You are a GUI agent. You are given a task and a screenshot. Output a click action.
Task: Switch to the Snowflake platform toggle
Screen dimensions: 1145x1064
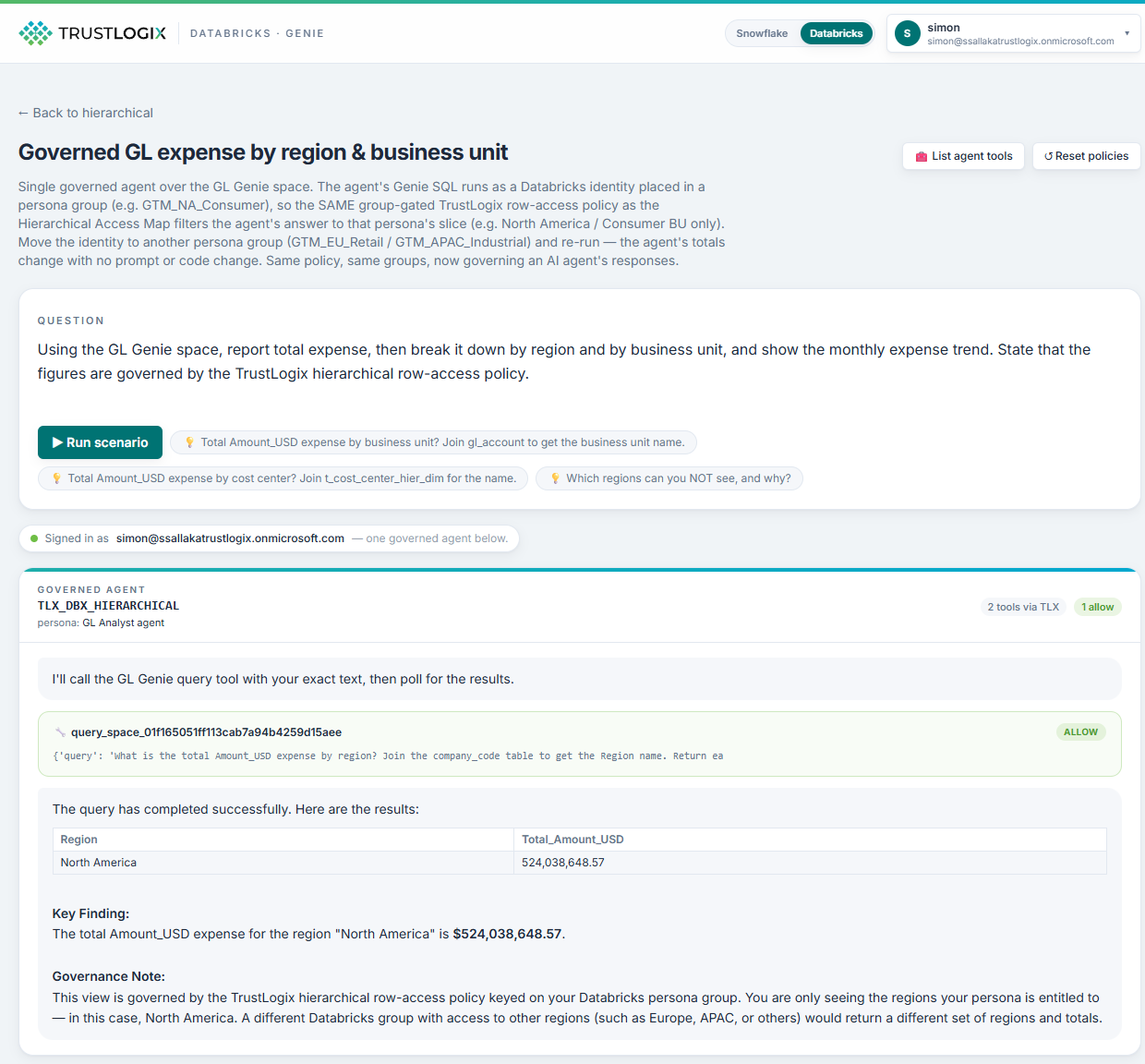pos(762,33)
